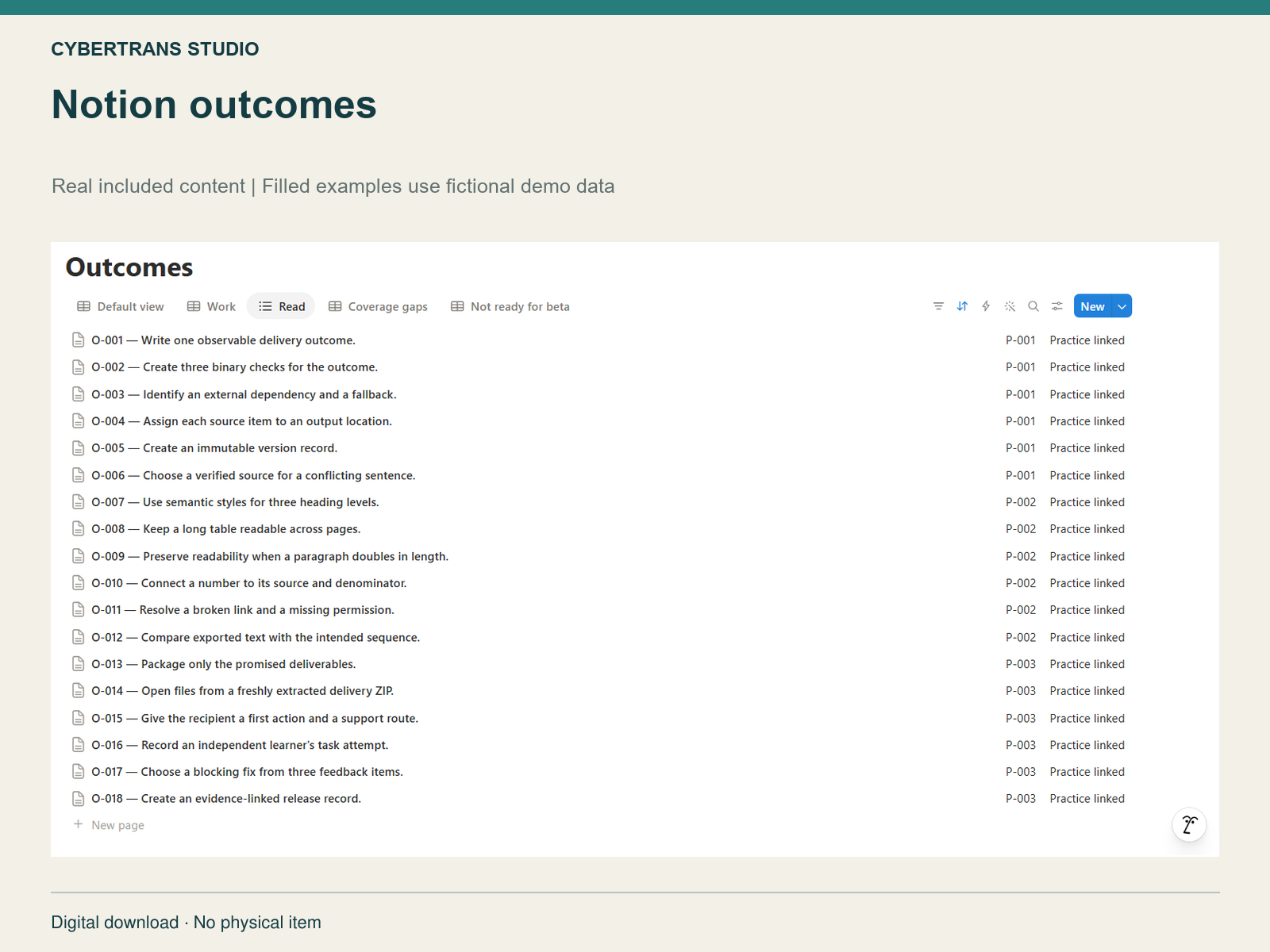
Task: Click page icon for O-001 row
Action: tap(78, 340)
